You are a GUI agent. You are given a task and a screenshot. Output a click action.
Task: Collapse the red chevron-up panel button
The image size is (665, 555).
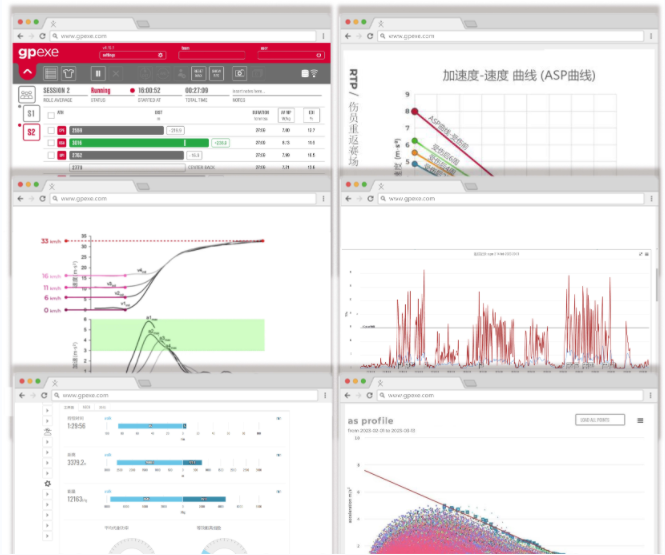[28, 73]
